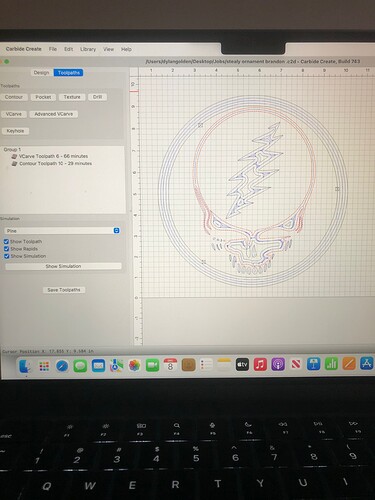Create a Contour toolpath
The height and width of the screenshot is (500, 375).
tap(14, 97)
